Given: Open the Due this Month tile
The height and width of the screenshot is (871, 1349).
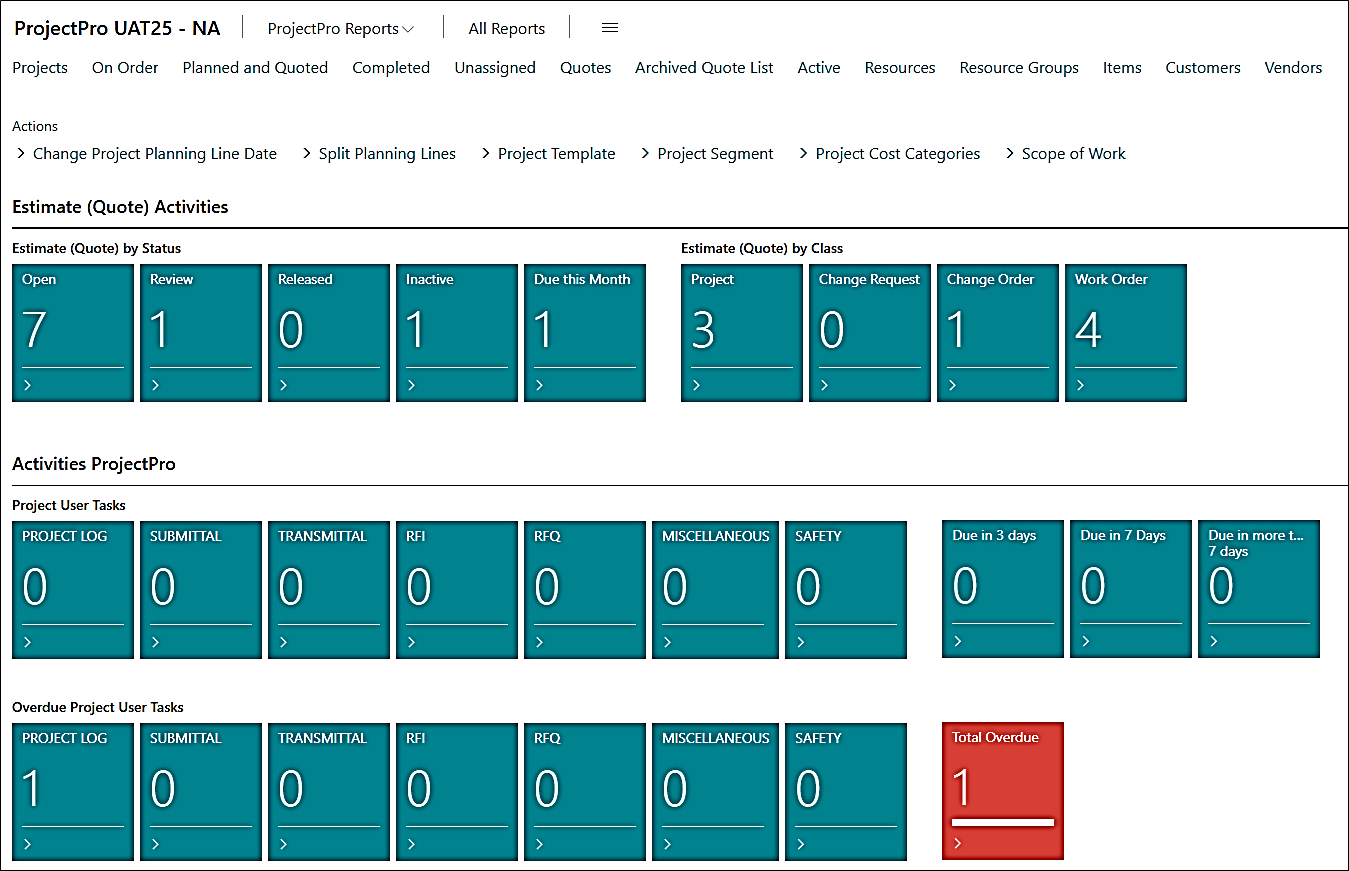Looking at the screenshot, I should point(585,333).
